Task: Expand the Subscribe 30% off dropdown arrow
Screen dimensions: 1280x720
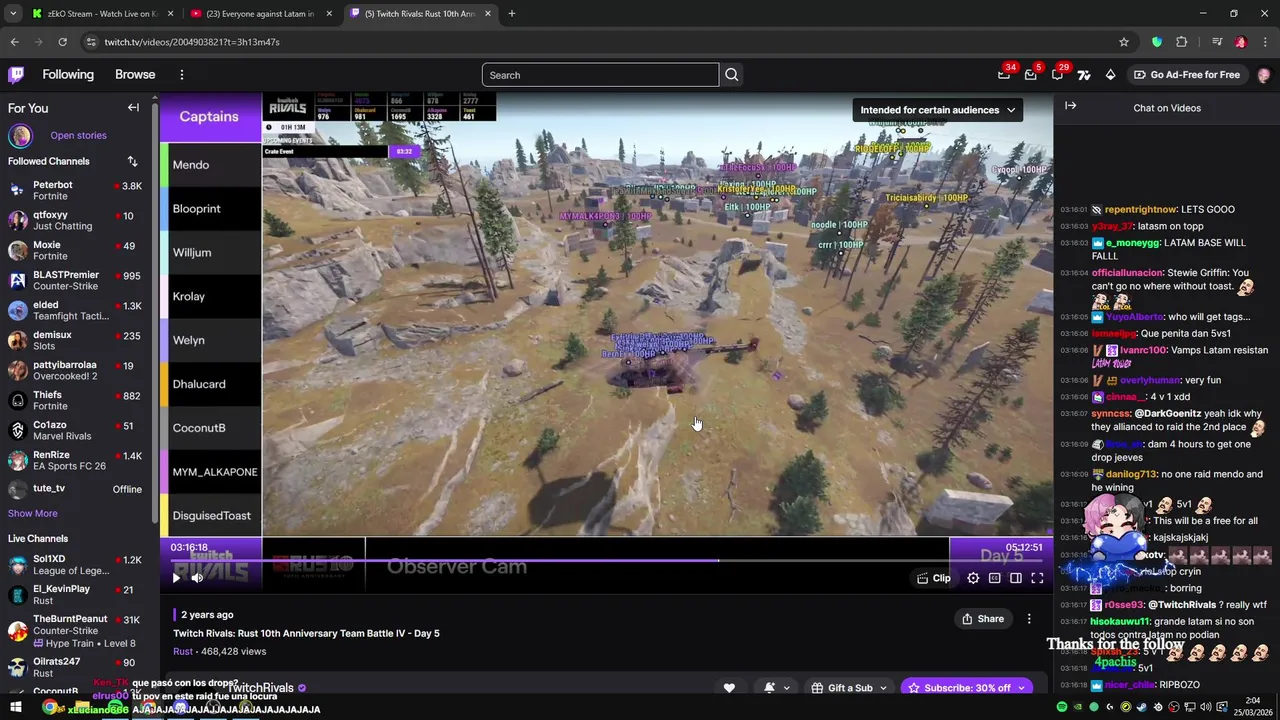Action: click(1021, 688)
